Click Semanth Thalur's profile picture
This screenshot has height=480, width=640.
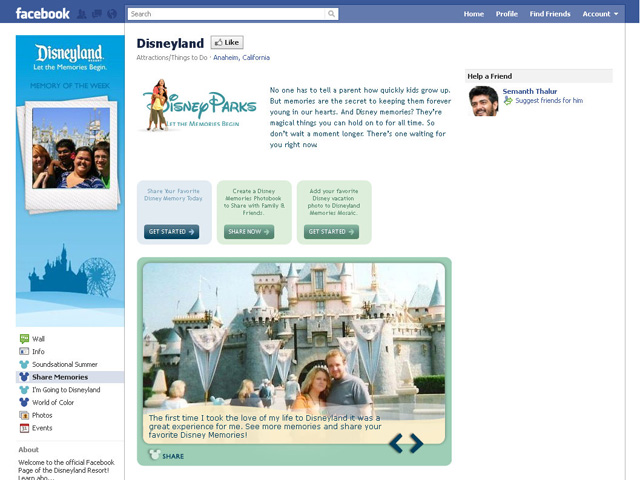pos(483,101)
